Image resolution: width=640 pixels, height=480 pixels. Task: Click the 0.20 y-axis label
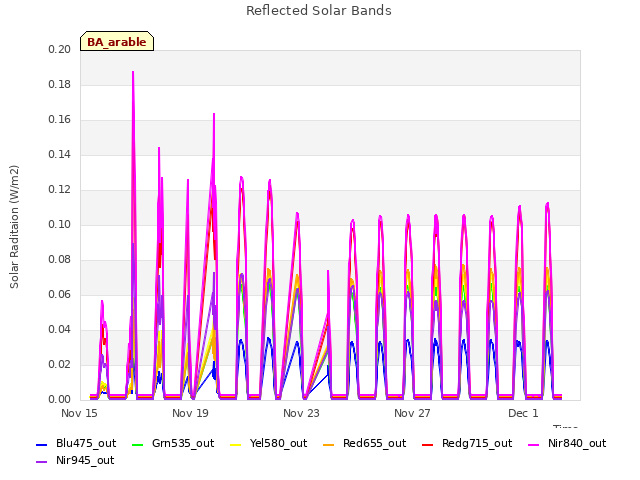tap(60, 49)
